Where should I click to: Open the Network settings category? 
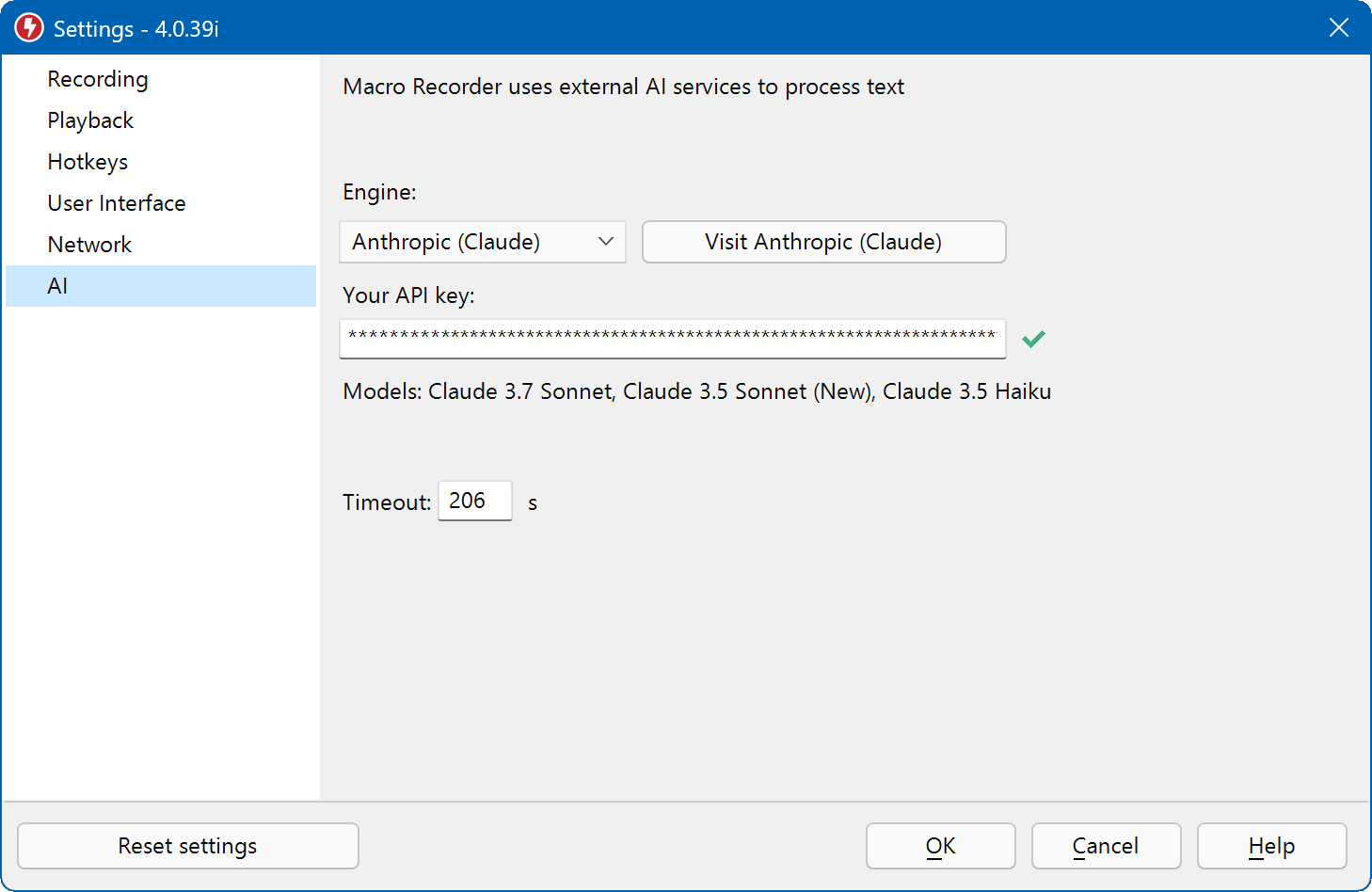(x=89, y=245)
